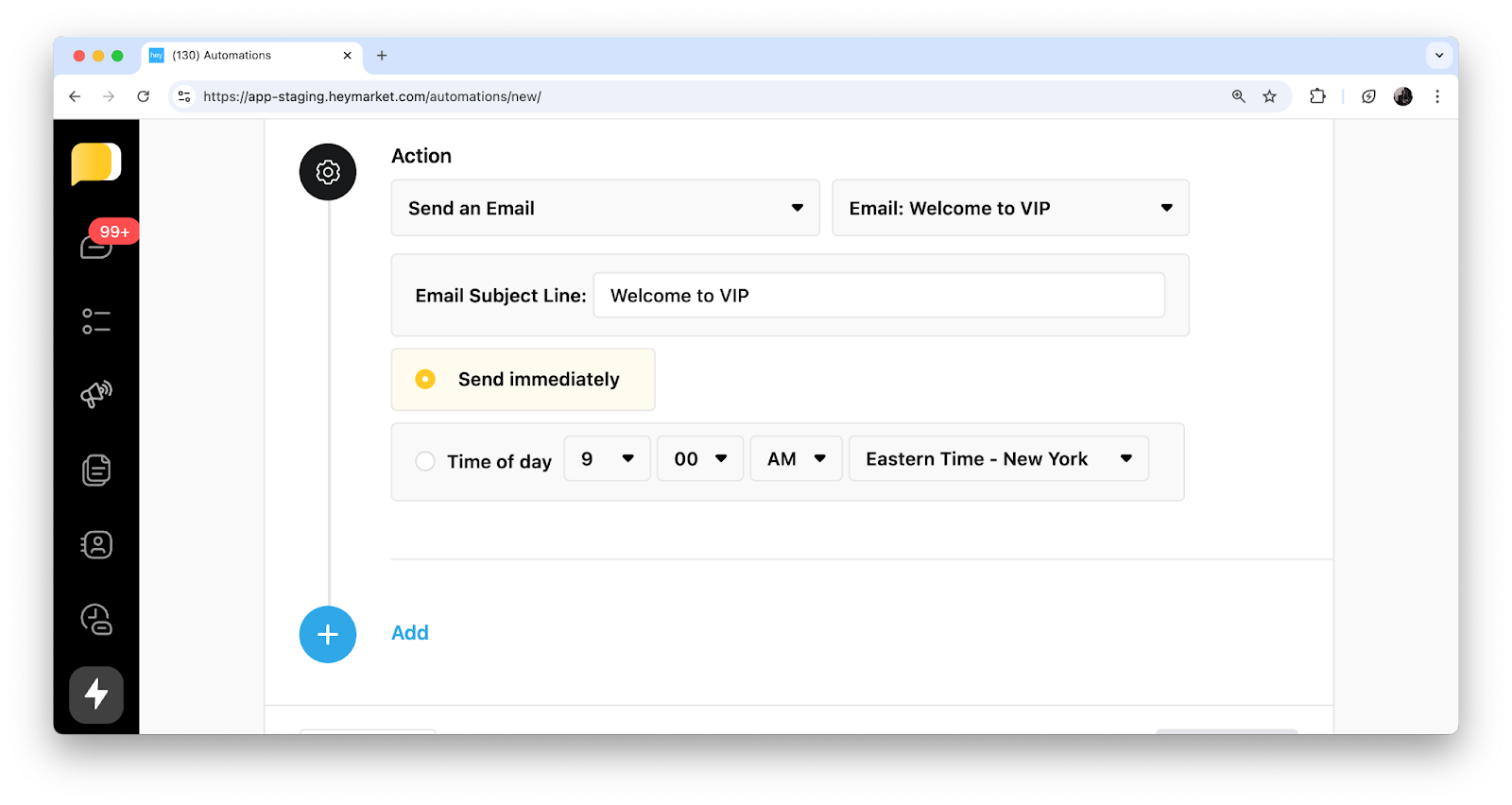The image size is (1512, 805).
Task: Open the hour dropdown showing 9
Action: tap(607, 458)
